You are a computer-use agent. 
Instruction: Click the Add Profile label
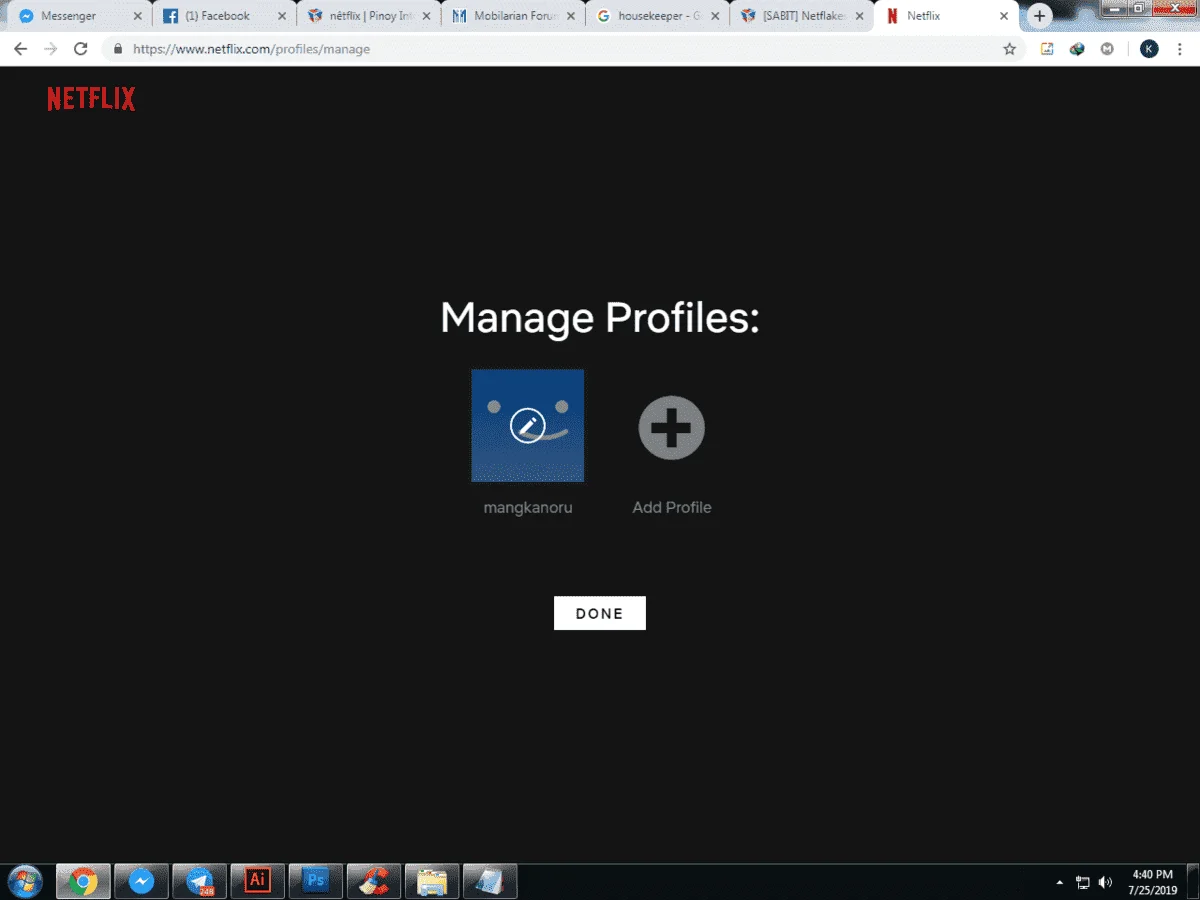point(672,507)
